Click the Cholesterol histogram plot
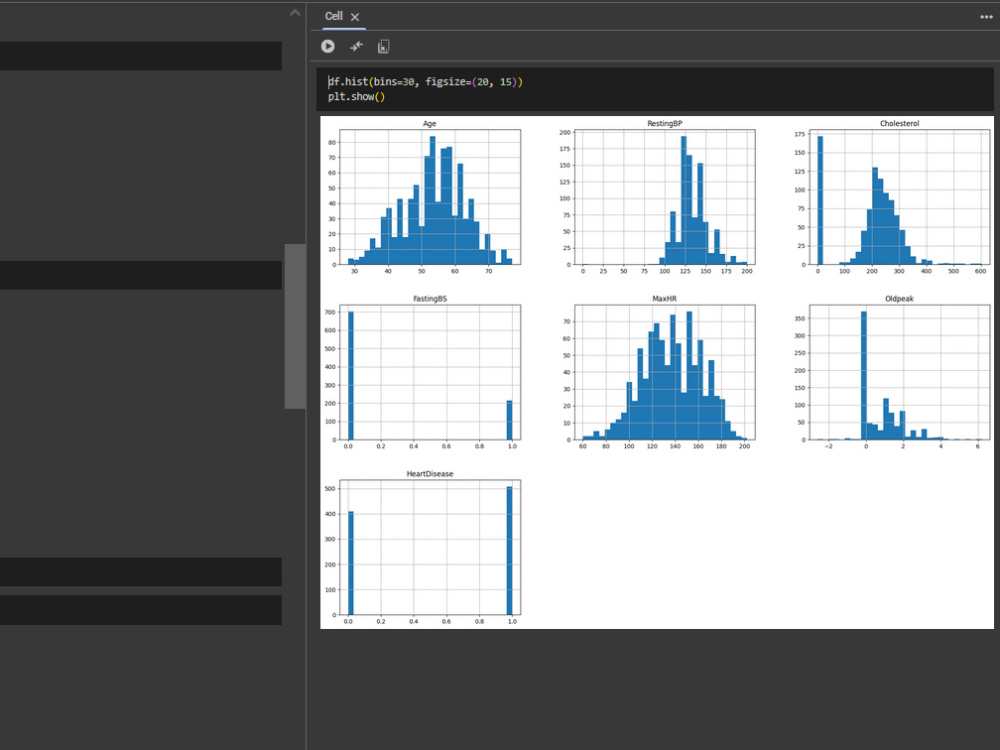 (x=899, y=196)
